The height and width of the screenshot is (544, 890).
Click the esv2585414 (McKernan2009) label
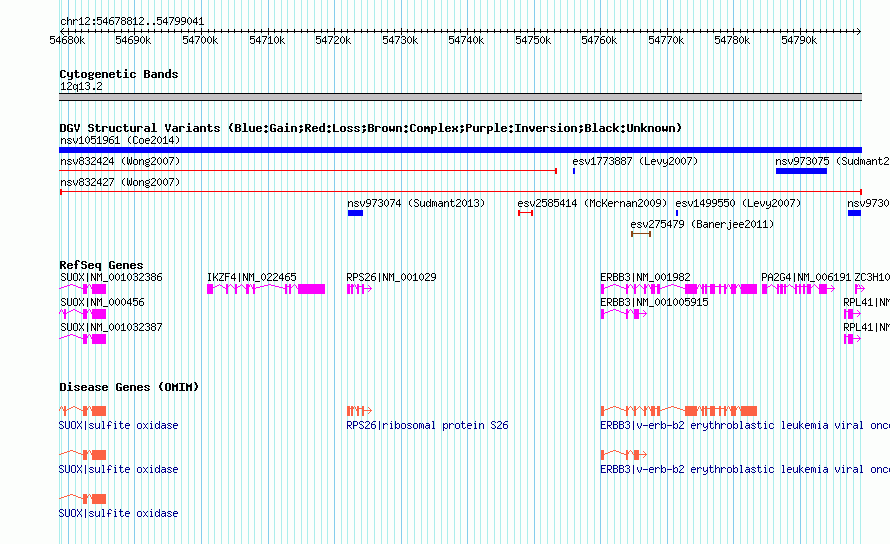pyautogui.click(x=592, y=203)
